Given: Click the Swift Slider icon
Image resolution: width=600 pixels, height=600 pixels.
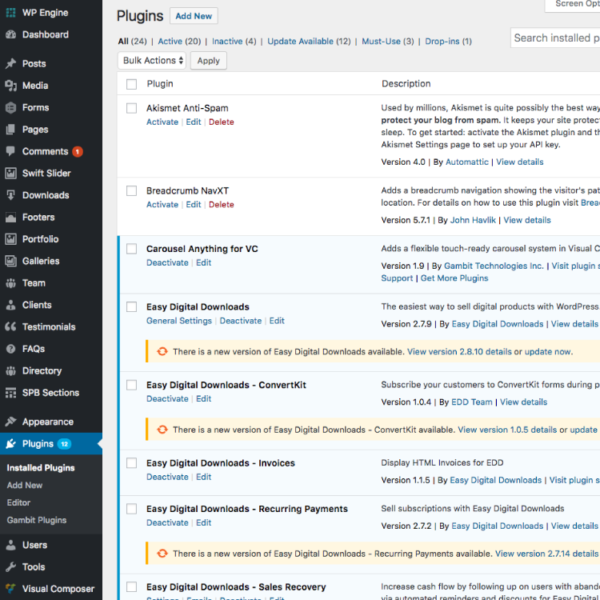Looking at the screenshot, I should pos(11,173).
